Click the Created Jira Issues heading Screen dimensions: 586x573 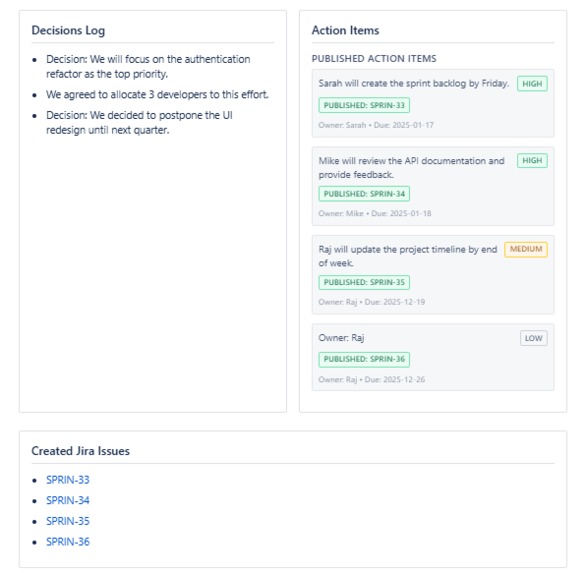[x=80, y=451]
